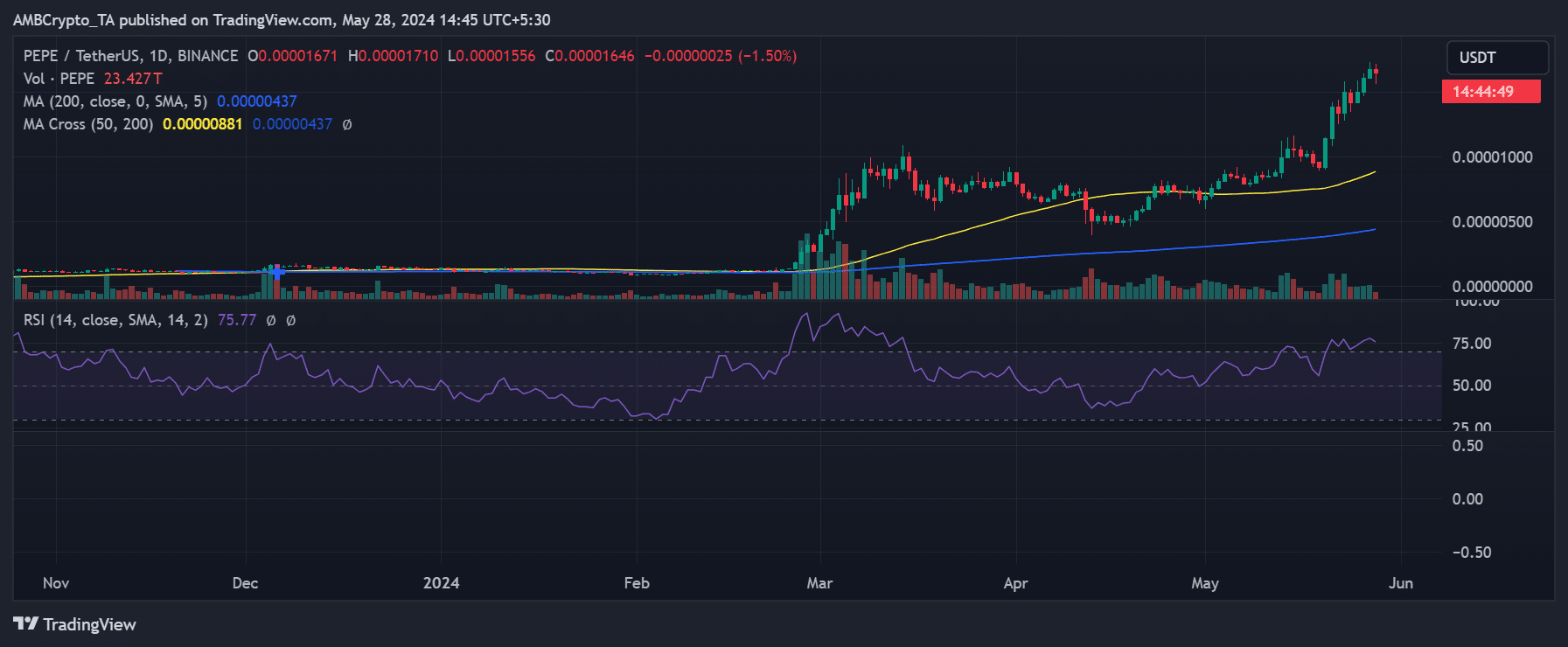Click the PEPE / TetherUS symbol title
Image resolution: width=1568 pixels, height=647 pixels.
coord(130,56)
